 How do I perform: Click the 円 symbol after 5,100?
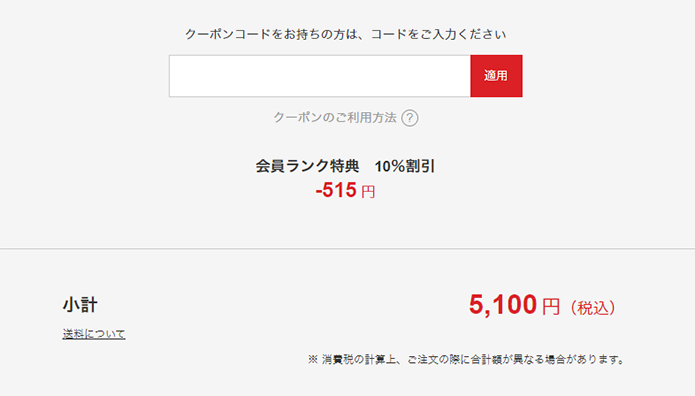(551, 307)
